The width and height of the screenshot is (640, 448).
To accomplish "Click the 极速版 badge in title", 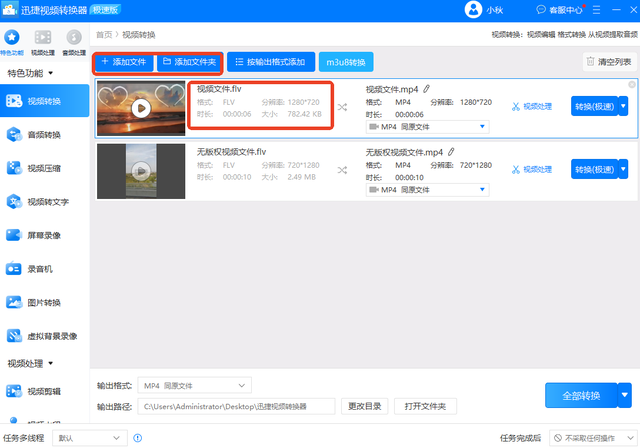I will click(105, 10).
